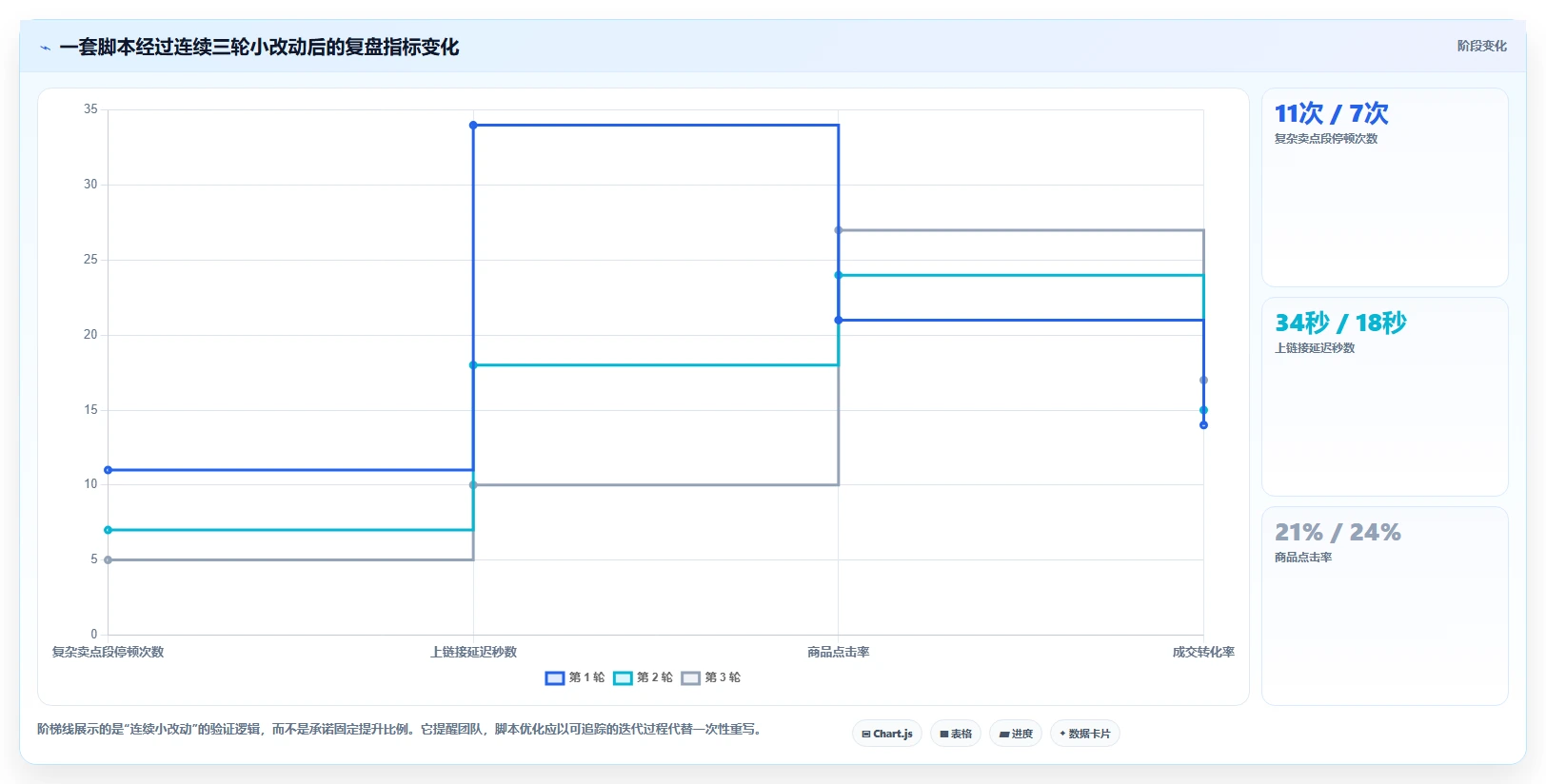Screen dimensions: 1546x784
Task: Click the small blue icon before the title
Action: coord(45,48)
